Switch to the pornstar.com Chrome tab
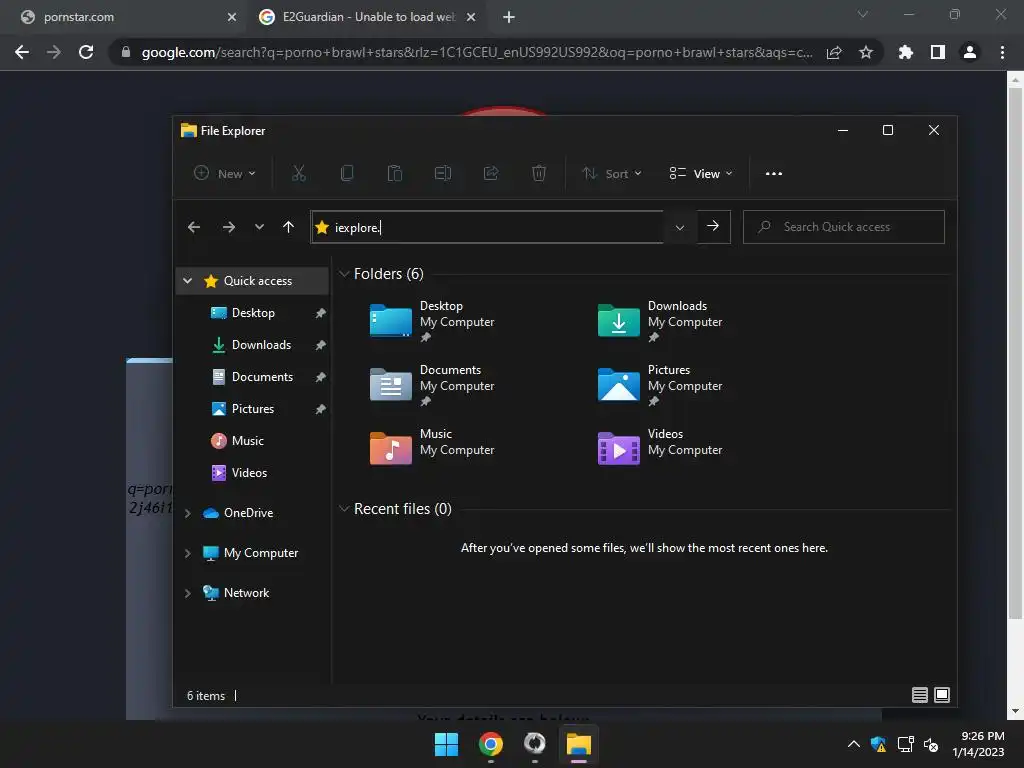The width and height of the screenshot is (1024, 768). (124, 17)
